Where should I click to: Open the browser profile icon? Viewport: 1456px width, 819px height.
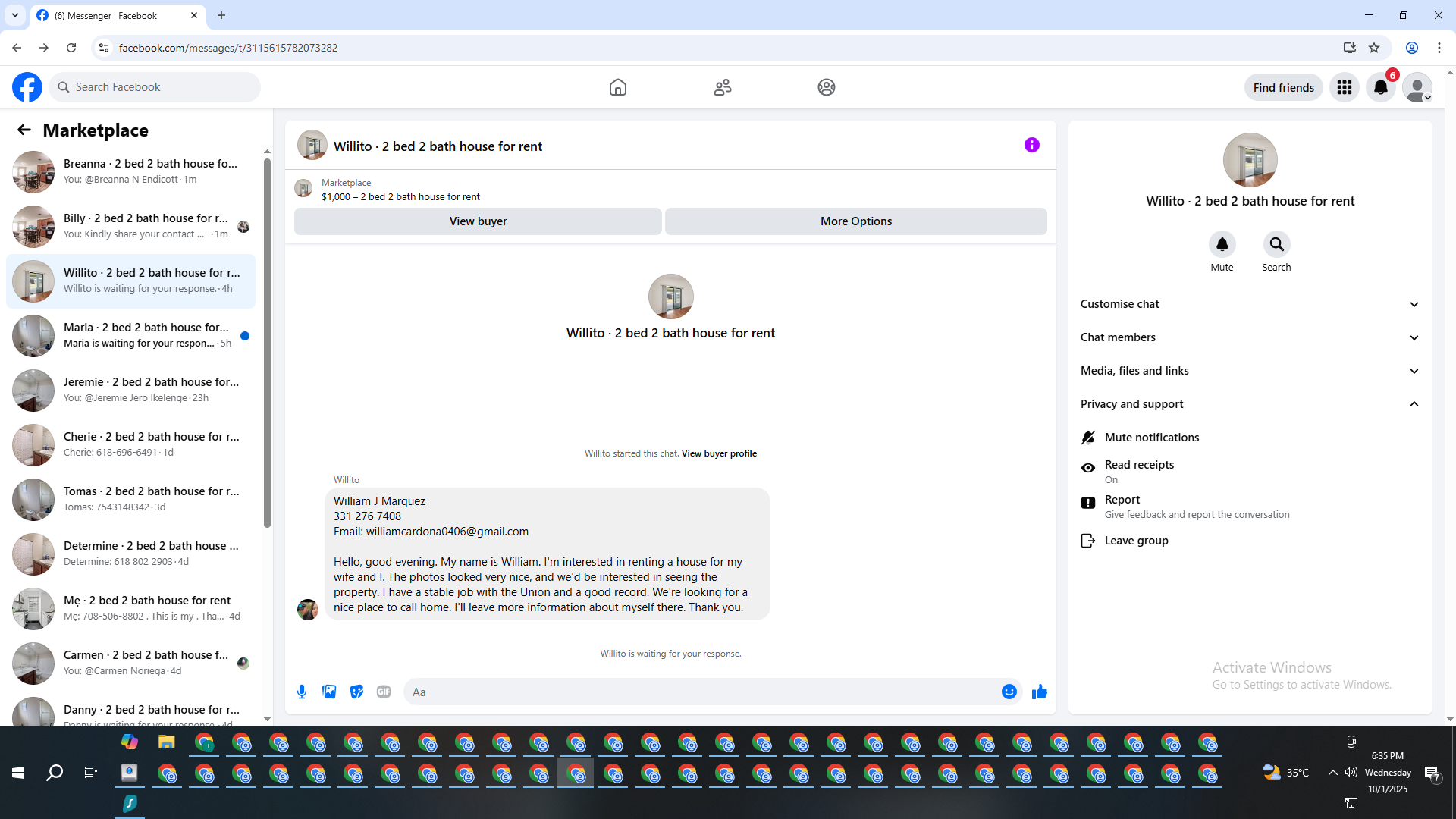[x=1412, y=48]
